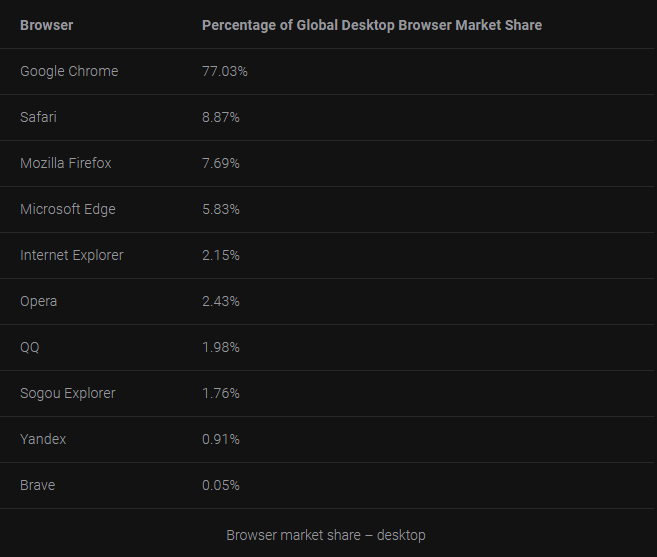The width and height of the screenshot is (657, 557).
Task: Select the Sogou Explorer cell
Action: click(68, 393)
